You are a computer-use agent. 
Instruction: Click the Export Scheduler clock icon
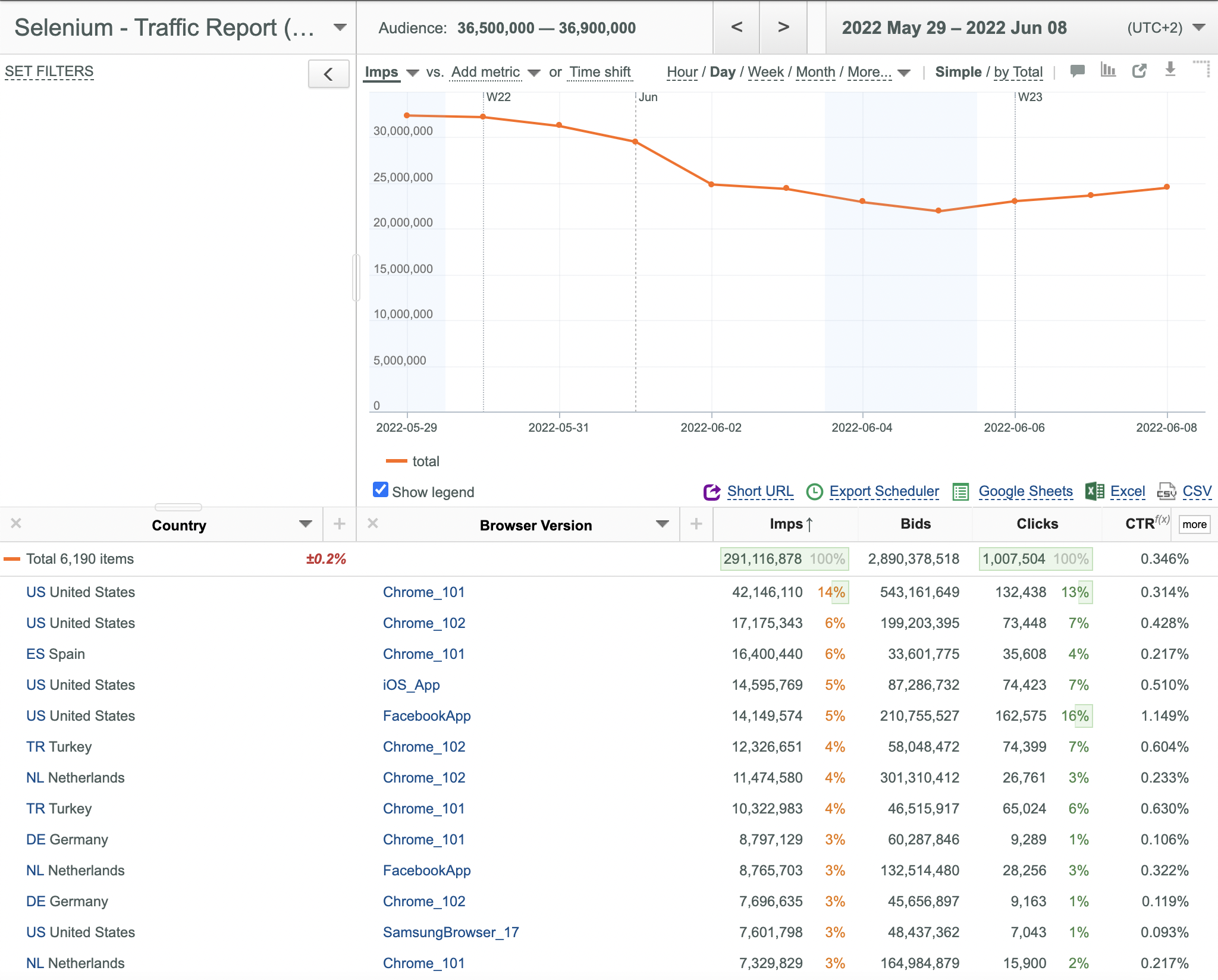pos(814,492)
